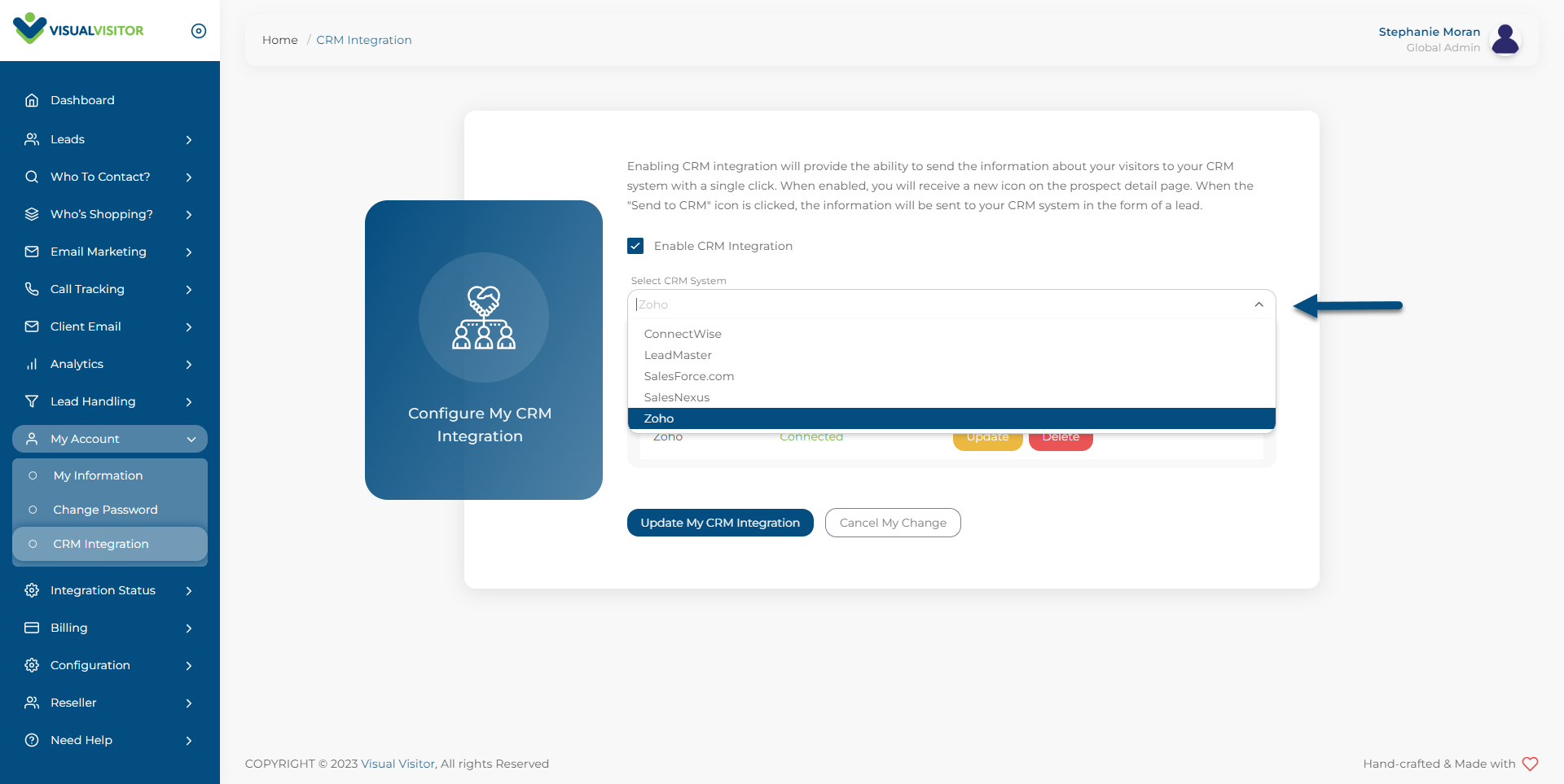
Task: Expand Analytics chevron
Action: (189, 365)
